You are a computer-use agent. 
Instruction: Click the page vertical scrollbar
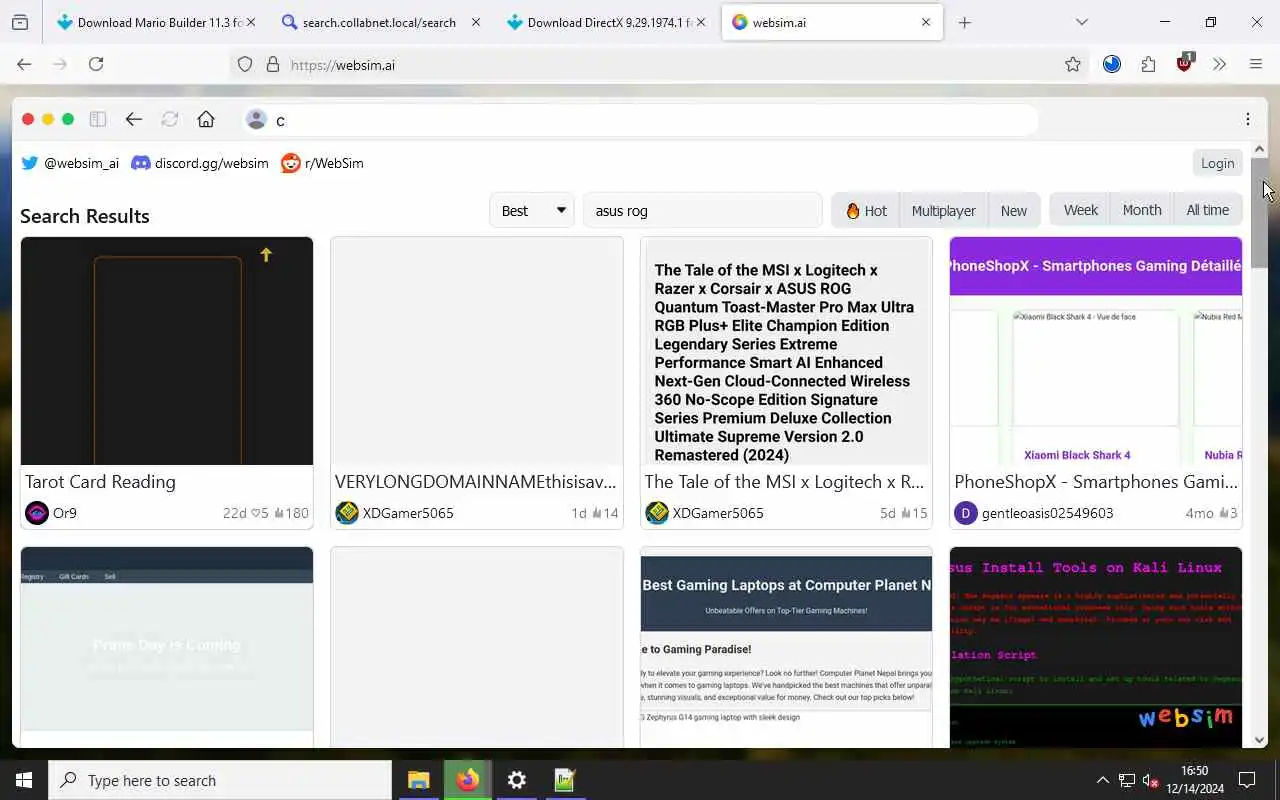point(1260,212)
